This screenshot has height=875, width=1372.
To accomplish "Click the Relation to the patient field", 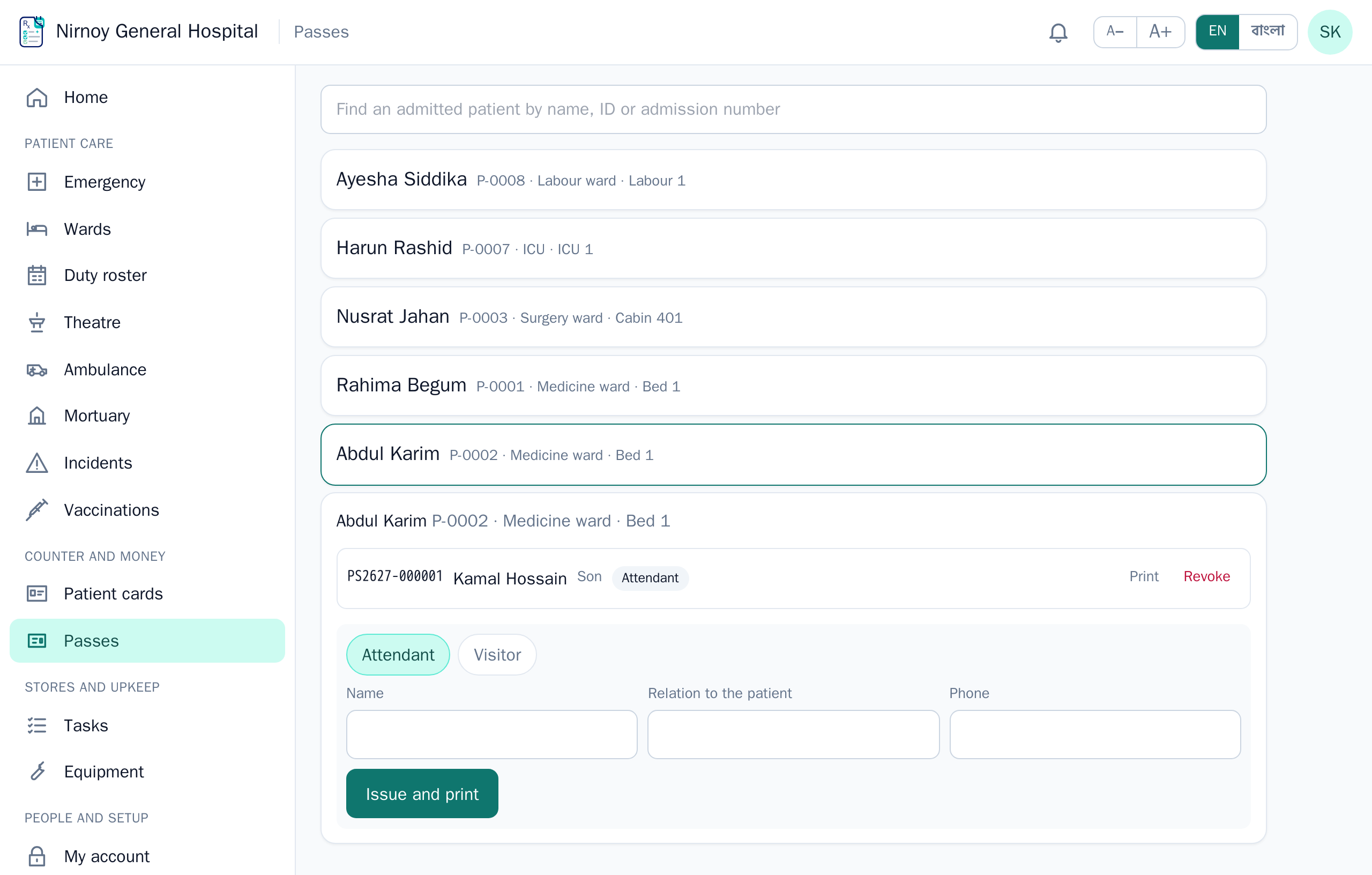I will (x=793, y=734).
